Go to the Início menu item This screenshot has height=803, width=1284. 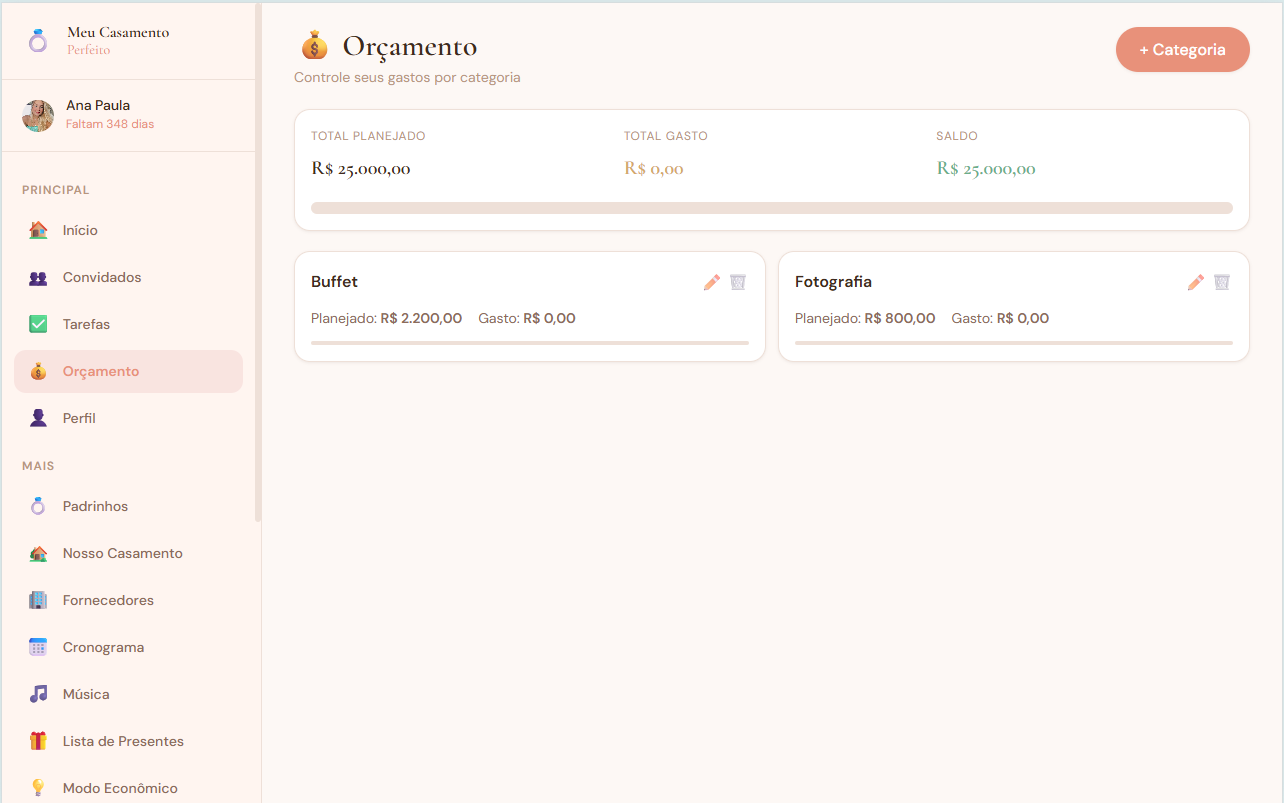(128, 230)
